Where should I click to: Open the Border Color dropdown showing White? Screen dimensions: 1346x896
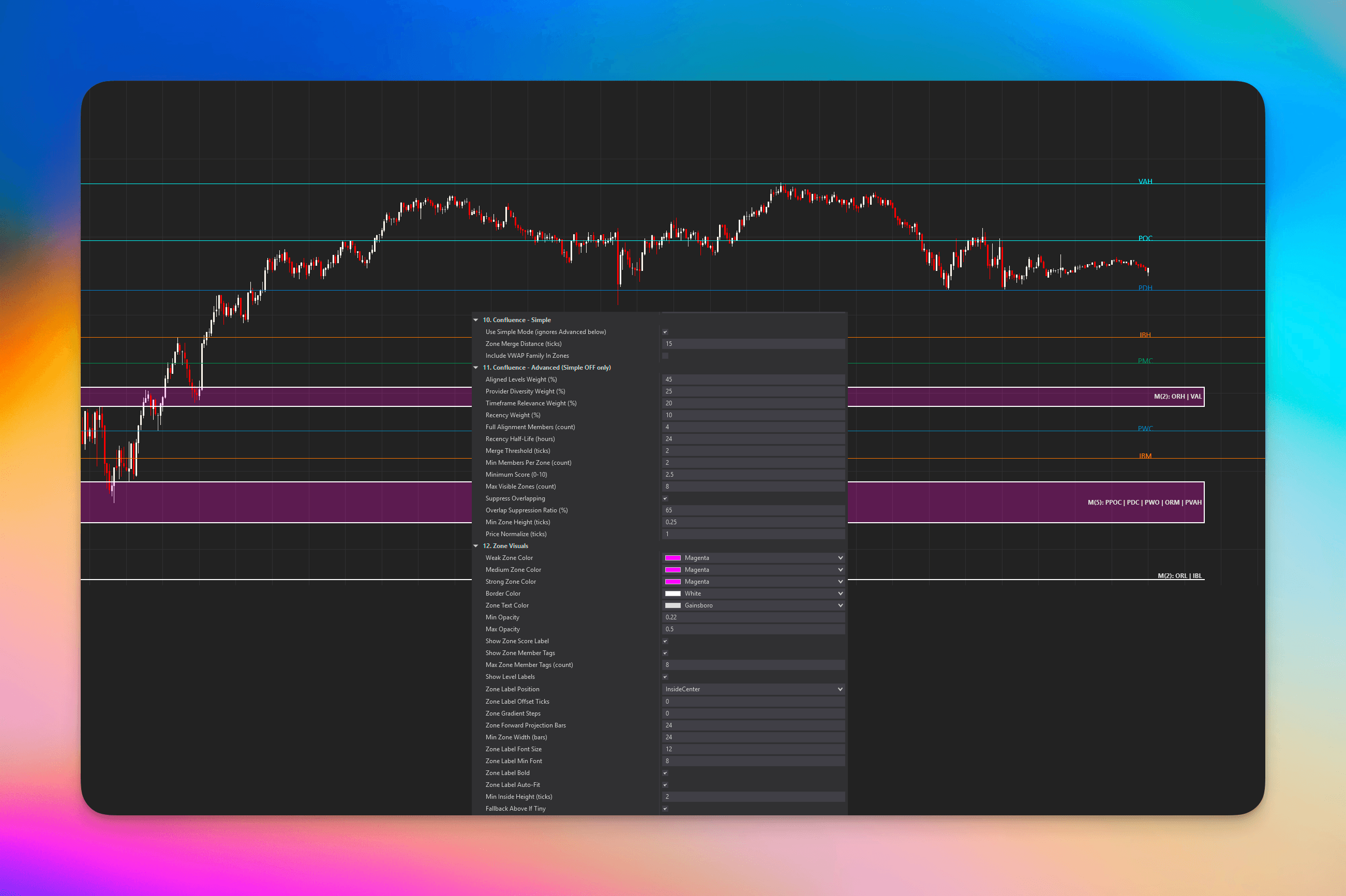[839, 593]
